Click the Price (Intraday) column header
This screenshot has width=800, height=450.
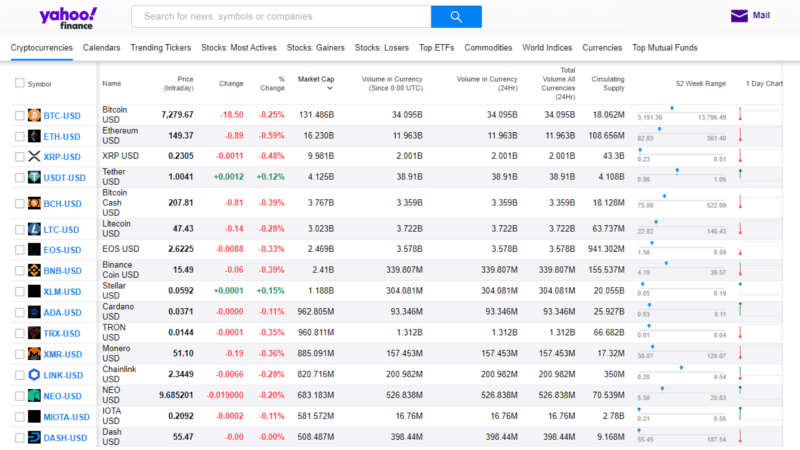[x=179, y=84]
